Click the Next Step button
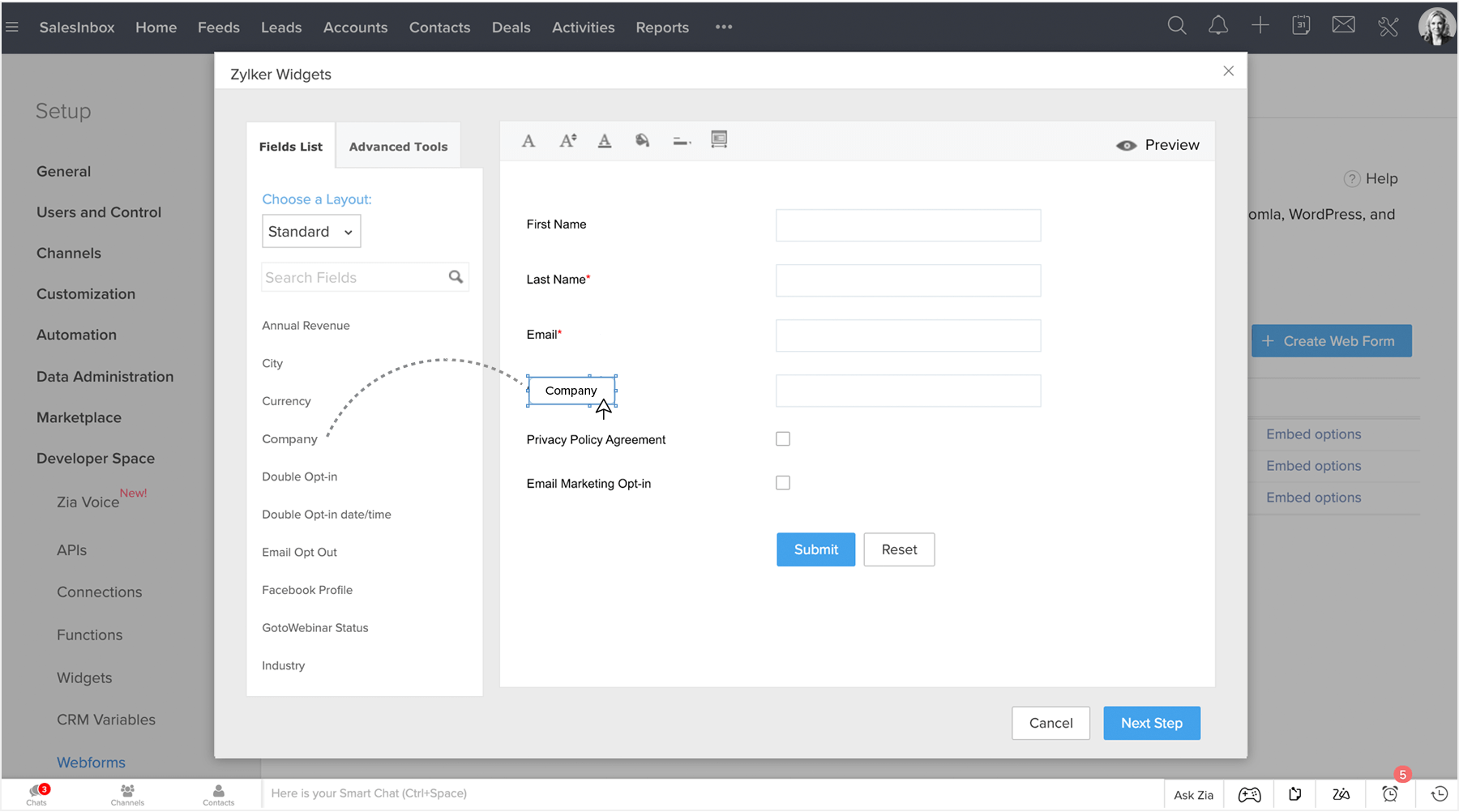The image size is (1459, 812). pyautogui.click(x=1151, y=723)
